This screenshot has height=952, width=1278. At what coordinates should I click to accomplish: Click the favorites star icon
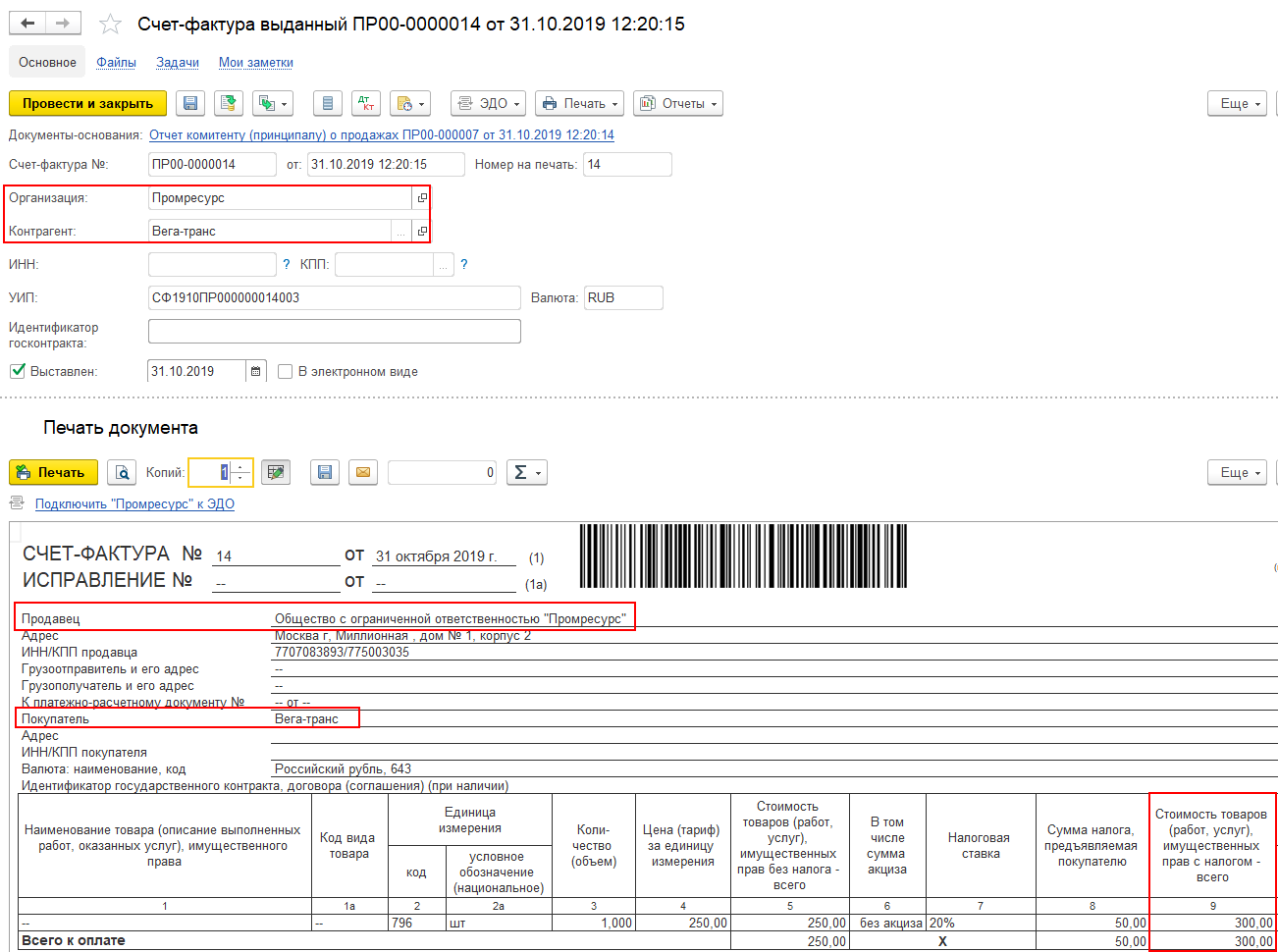click(111, 25)
